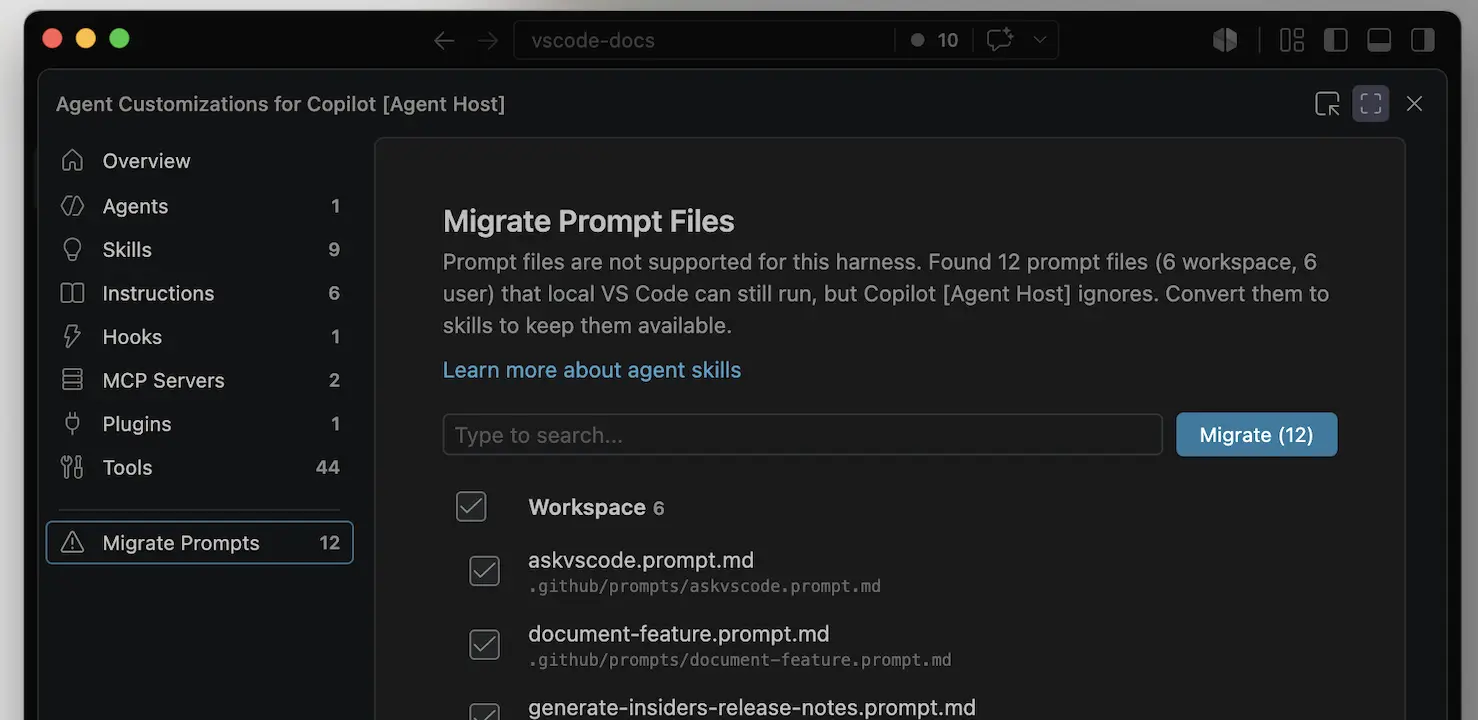Click the Hooks lightning bolt icon
Viewport: 1478px width, 720px height.
[x=72, y=336]
